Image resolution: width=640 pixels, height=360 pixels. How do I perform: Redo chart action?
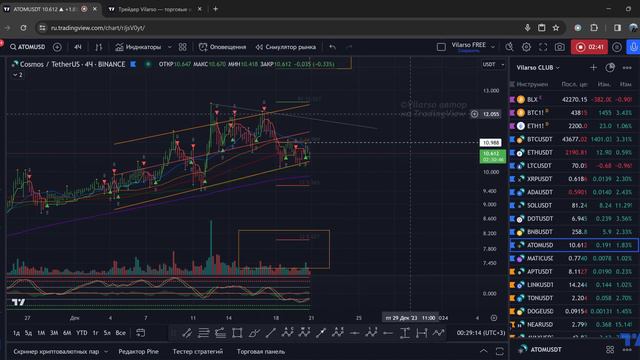click(349, 47)
